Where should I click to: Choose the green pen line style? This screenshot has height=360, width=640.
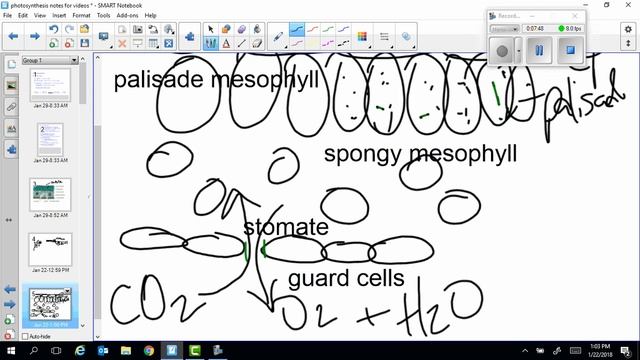point(328,30)
